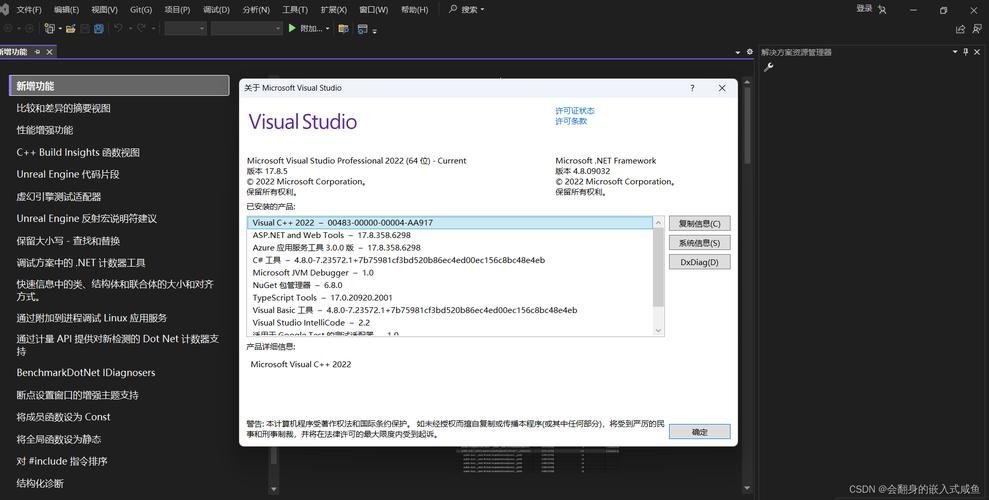Viewport: 989px width, 500px height.
Task: Click the navigate forward arrow icon
Action: (29, 28)
